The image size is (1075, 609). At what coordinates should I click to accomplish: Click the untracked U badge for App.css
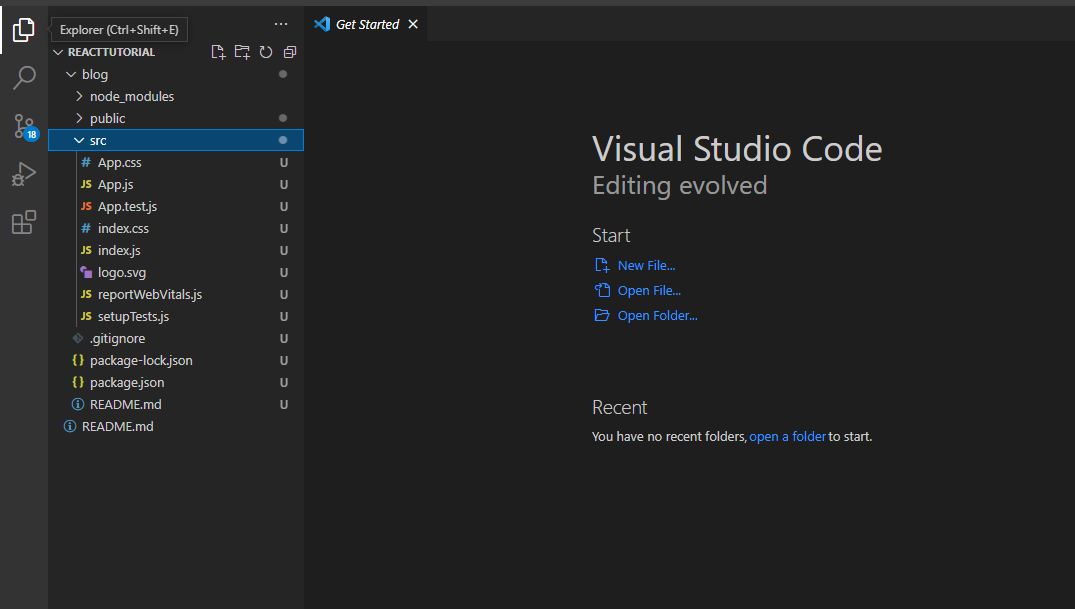tap(284, 163)
